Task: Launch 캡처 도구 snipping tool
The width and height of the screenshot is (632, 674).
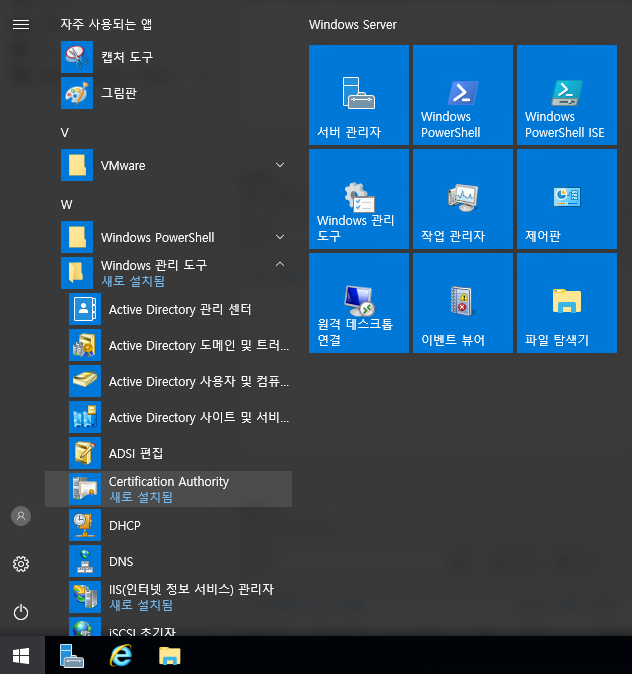Action: pos(169,57)
